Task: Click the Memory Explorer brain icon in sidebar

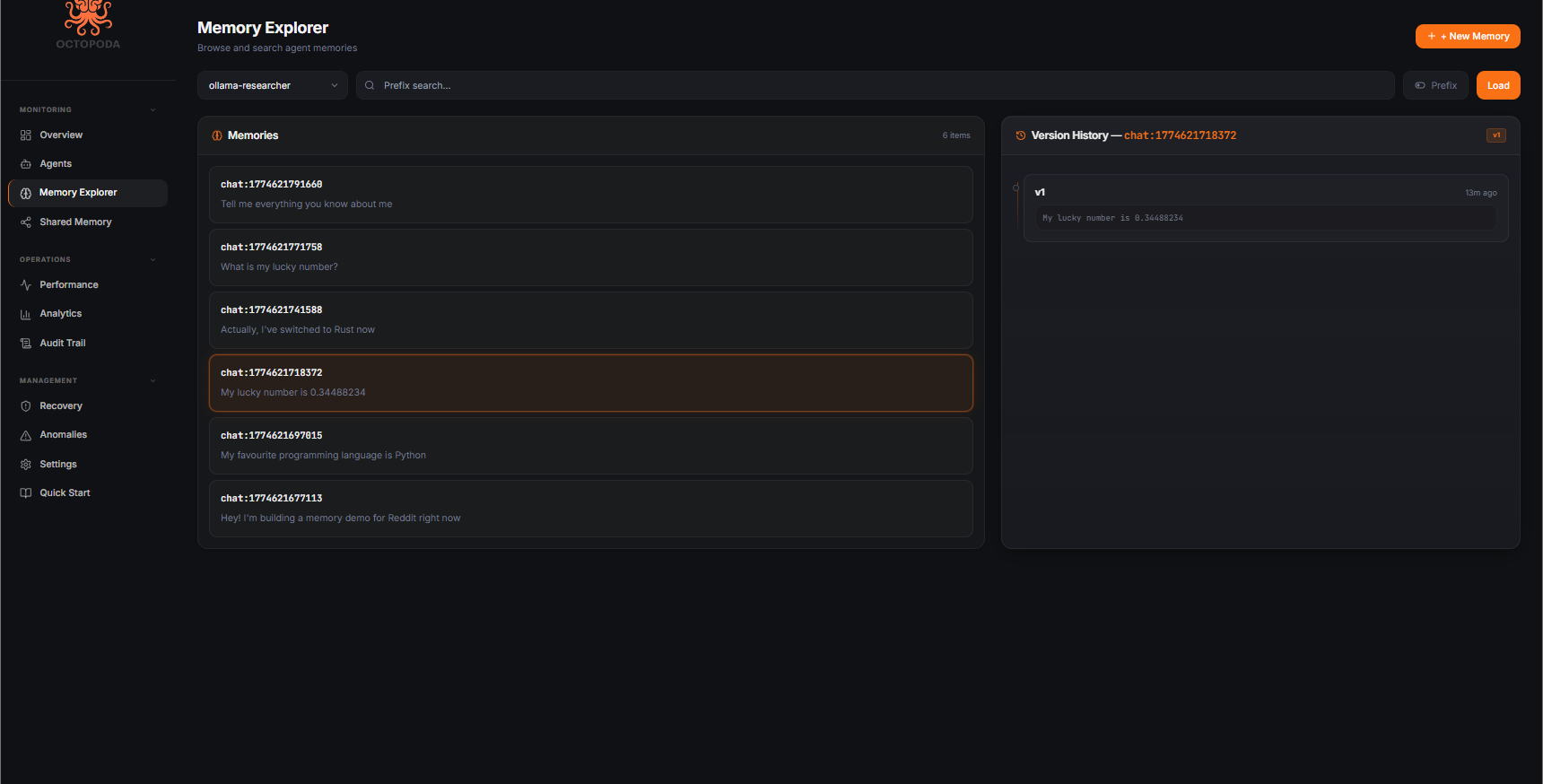Action: [26, 193]
